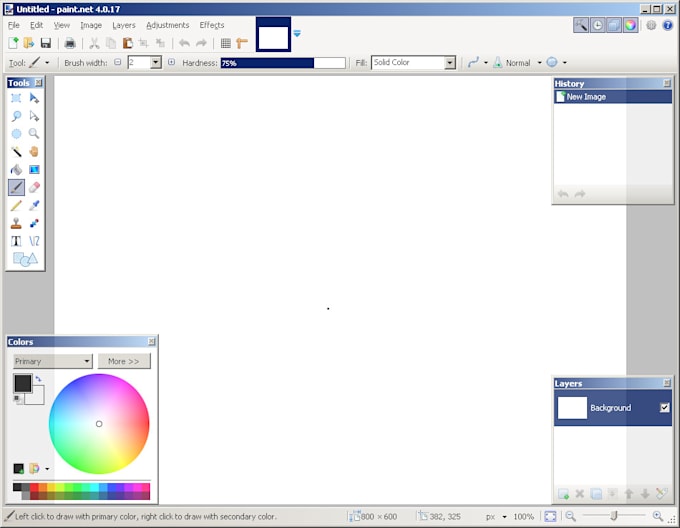Select the Text tool
This screenshot has height=528, width=680.
pos(16,241)
